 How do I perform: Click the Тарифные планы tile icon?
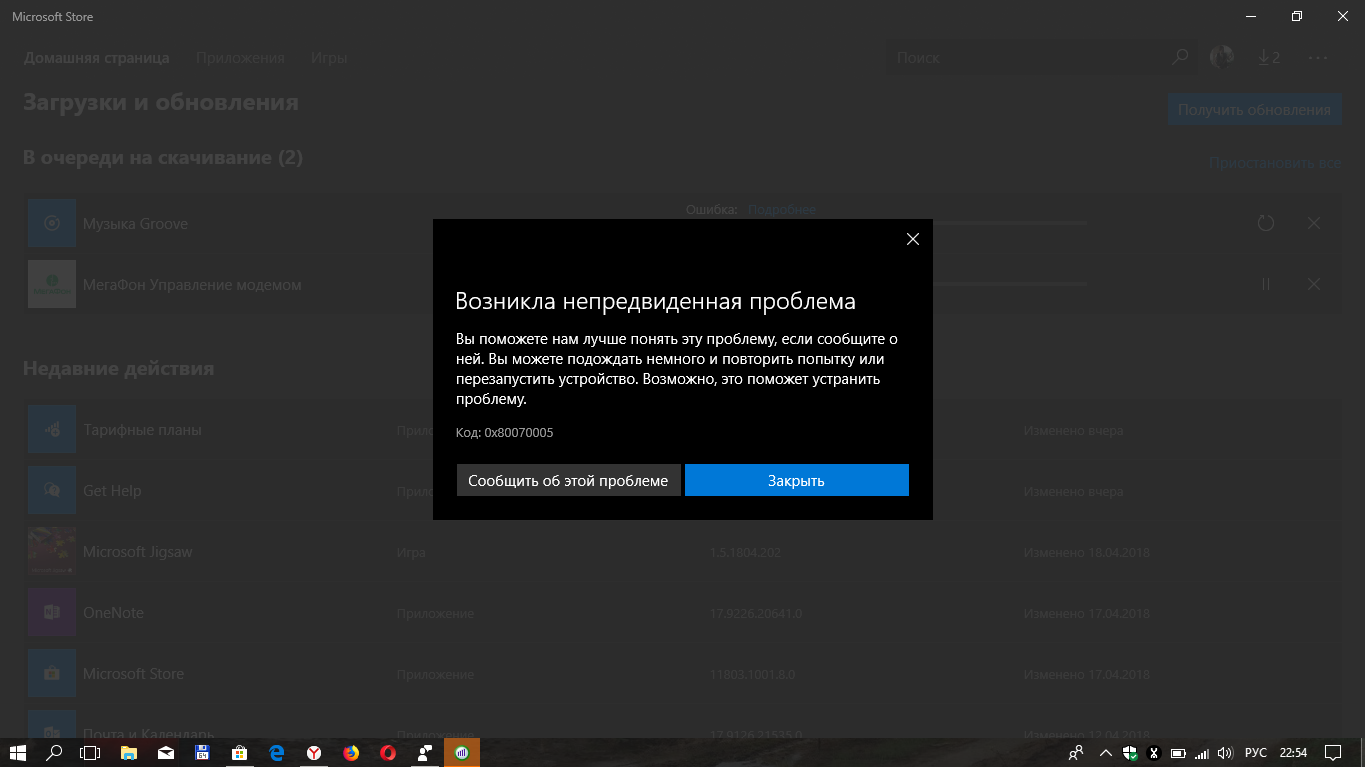tap(52, 430)
